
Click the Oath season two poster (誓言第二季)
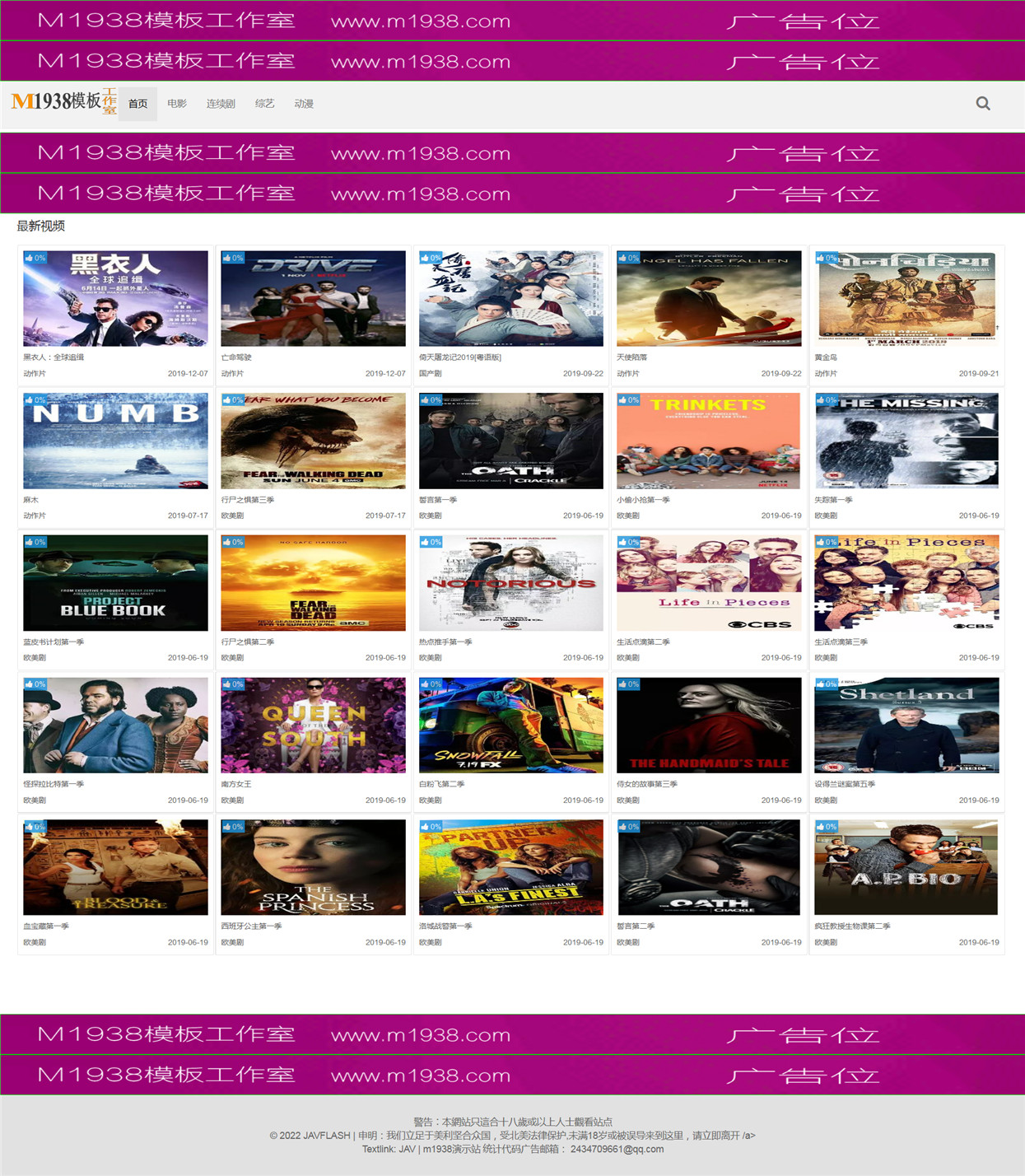click(709, 867)
